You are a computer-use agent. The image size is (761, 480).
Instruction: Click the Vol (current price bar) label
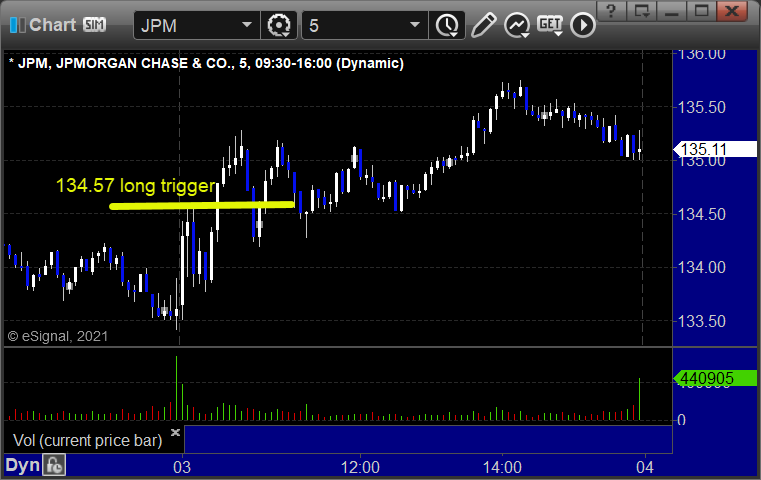(87, 440)
